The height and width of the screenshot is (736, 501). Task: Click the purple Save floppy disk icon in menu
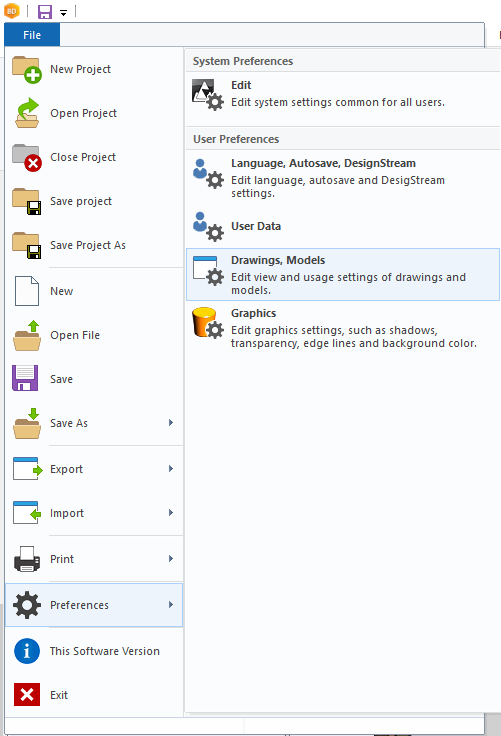point(25,378)
